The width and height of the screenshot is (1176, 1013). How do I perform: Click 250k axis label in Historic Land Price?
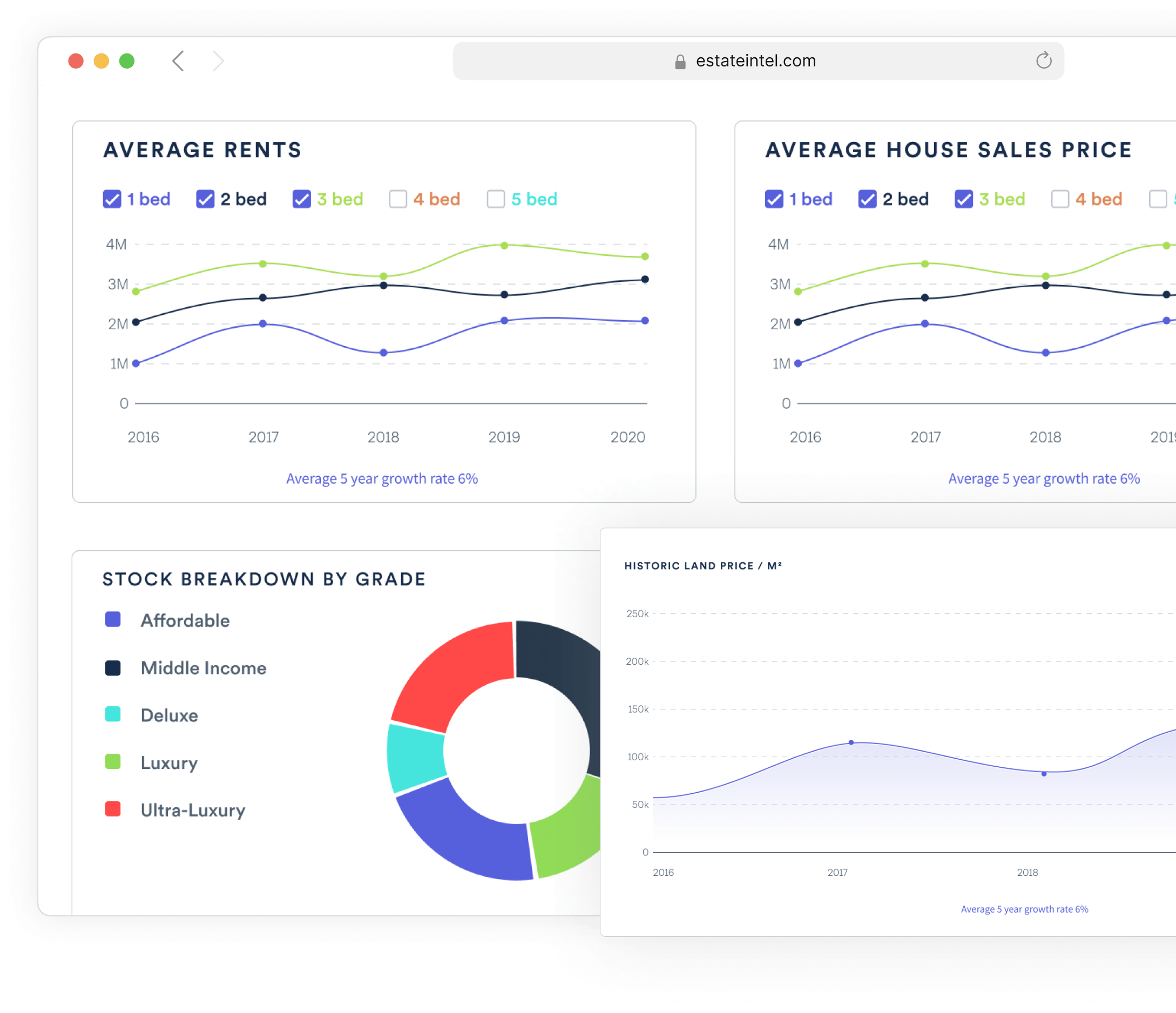(x=637, y=613)
